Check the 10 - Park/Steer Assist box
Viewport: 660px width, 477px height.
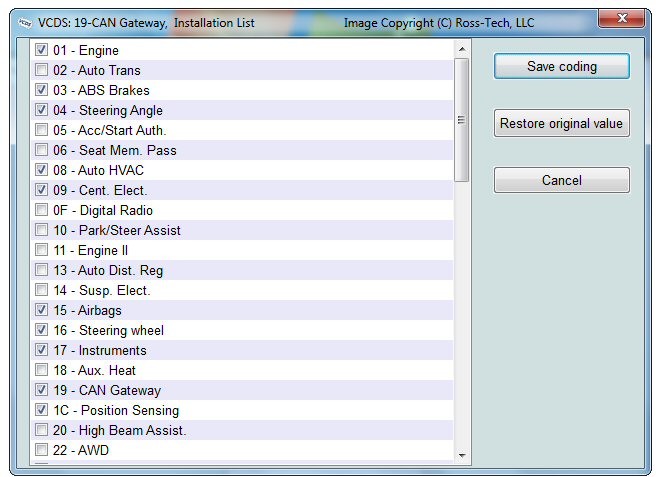click(41, 229)
